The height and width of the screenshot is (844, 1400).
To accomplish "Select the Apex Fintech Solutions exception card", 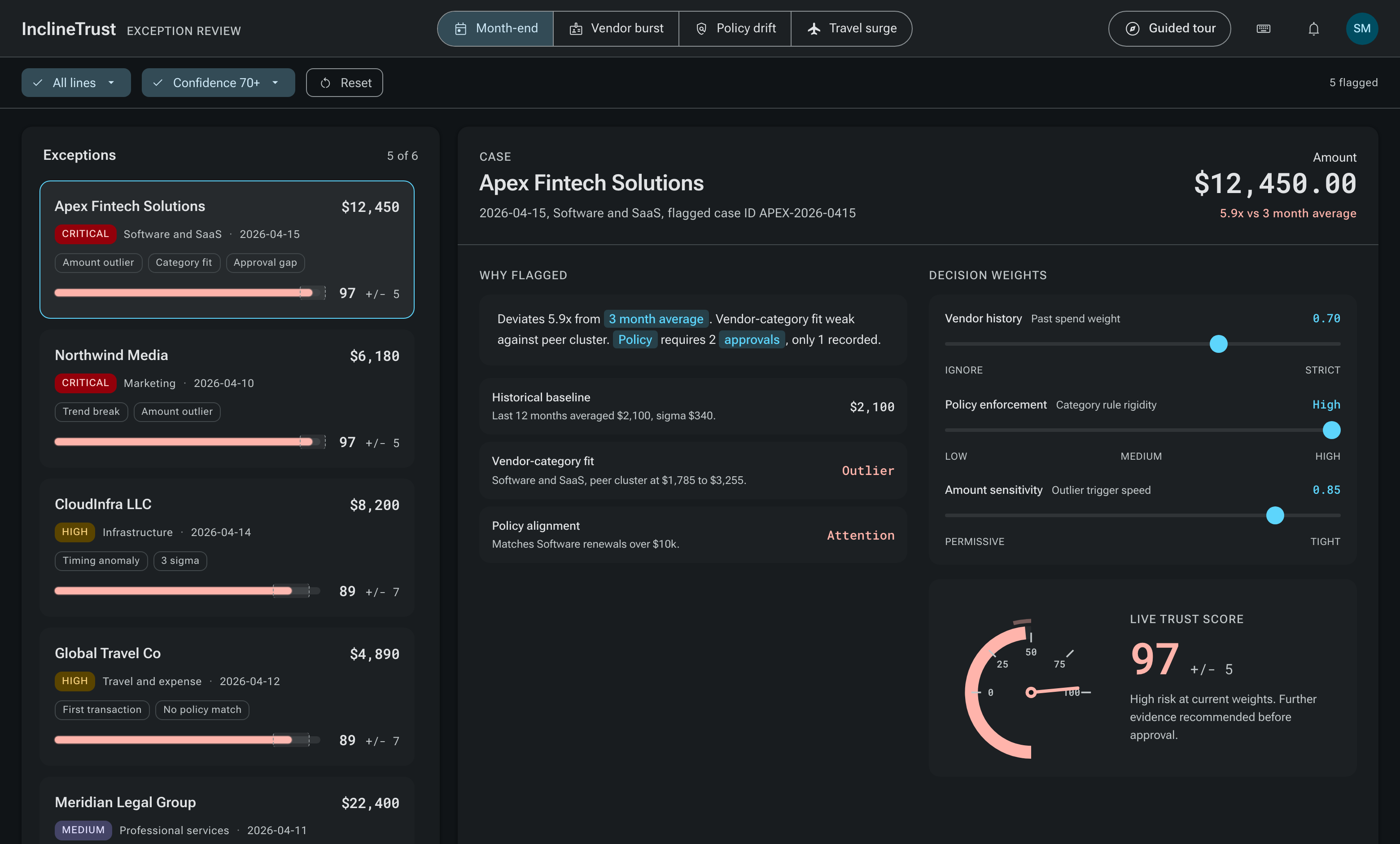I will pos(227,250).
